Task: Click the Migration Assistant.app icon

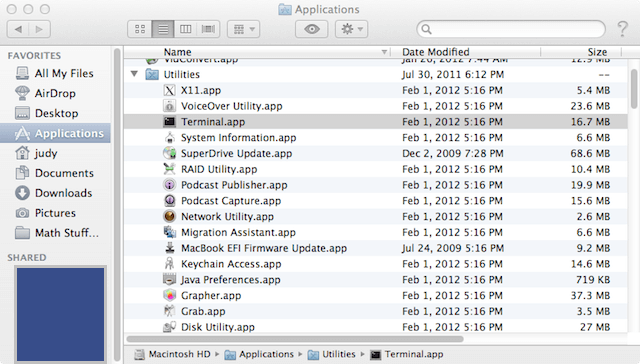Action: pyautogui.click(x=169, y=232)
